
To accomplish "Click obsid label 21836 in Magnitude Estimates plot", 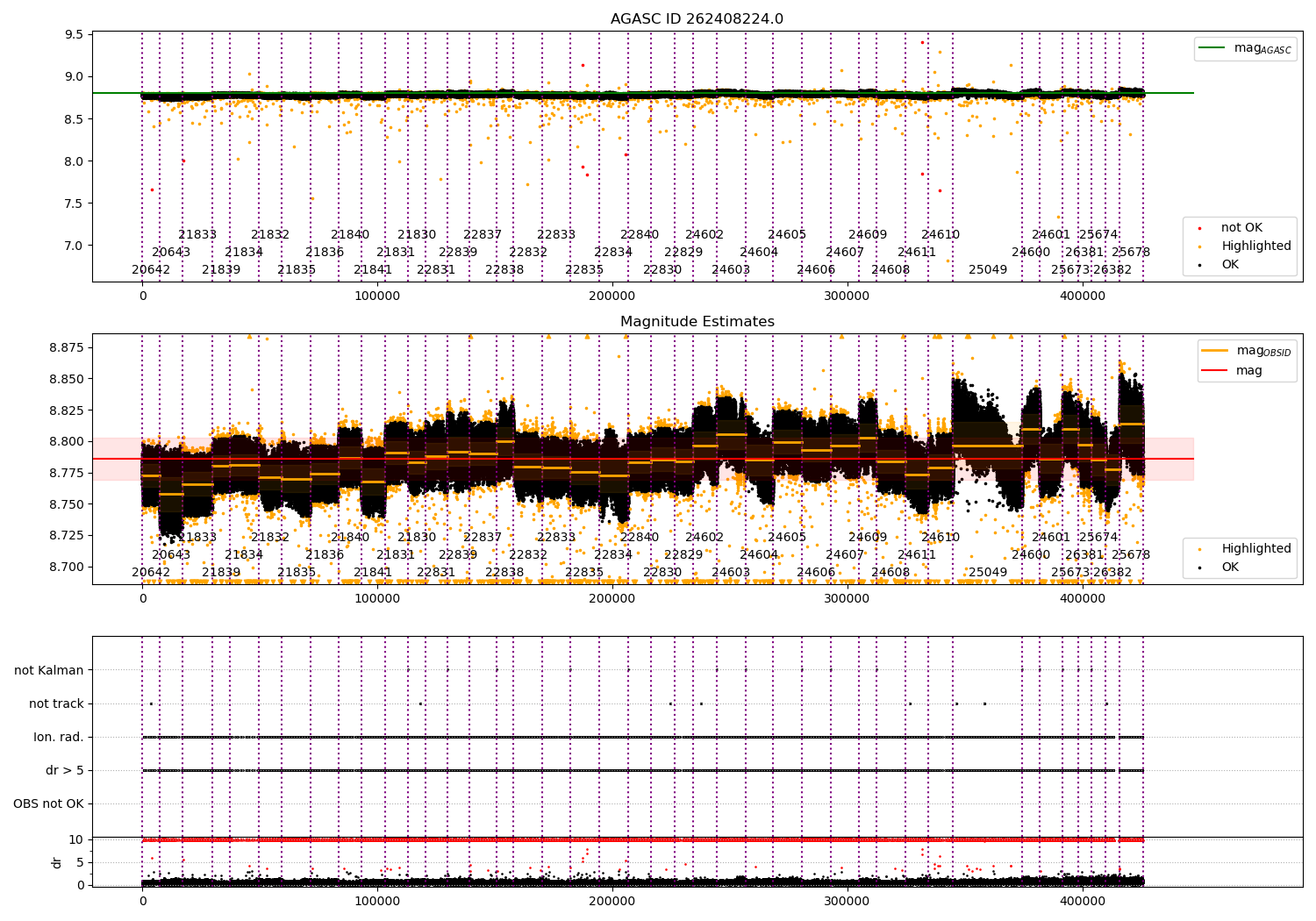I will pos(325,555).
